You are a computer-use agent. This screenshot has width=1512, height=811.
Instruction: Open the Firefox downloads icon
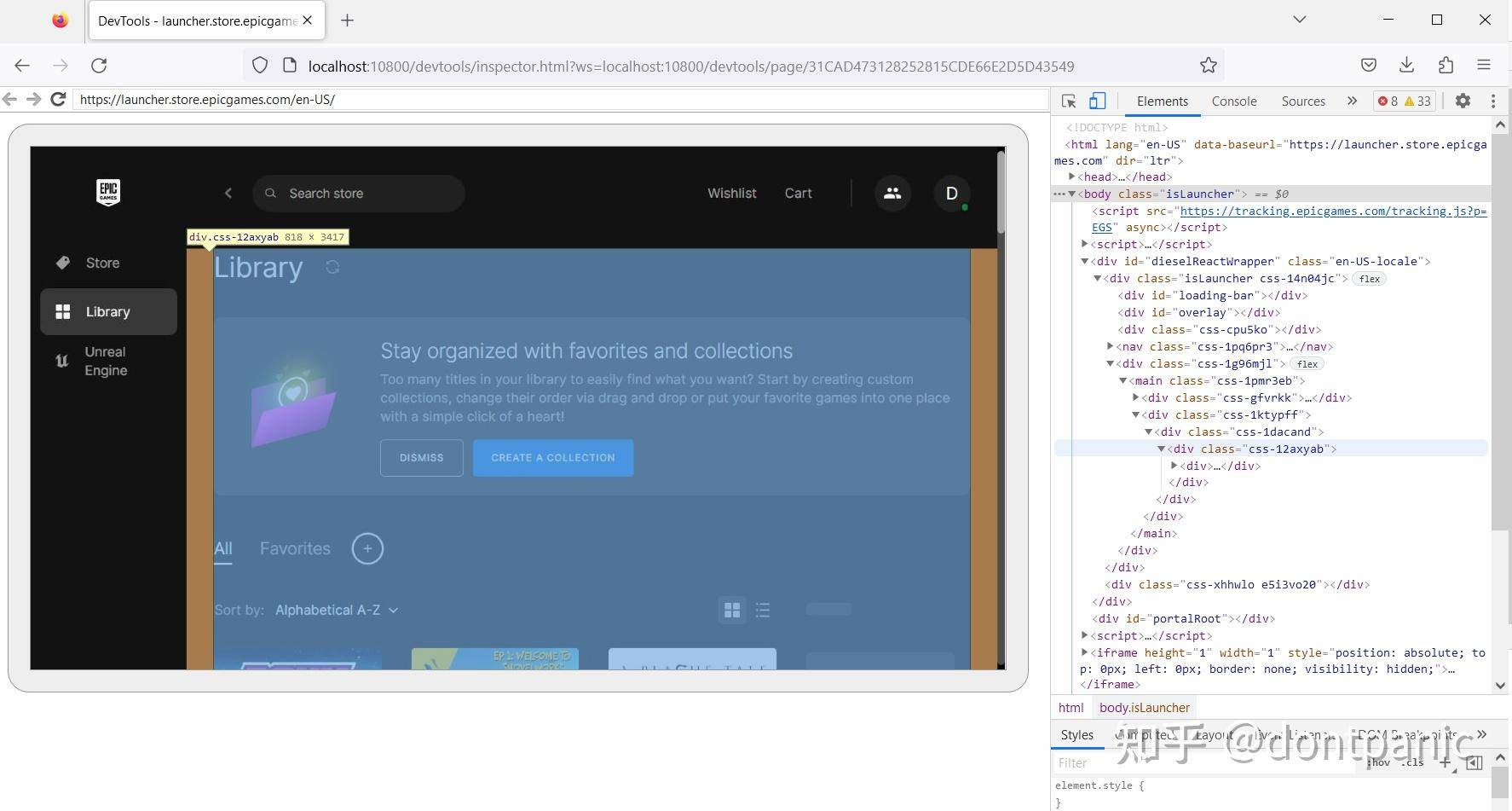[x=1406, y=65]
